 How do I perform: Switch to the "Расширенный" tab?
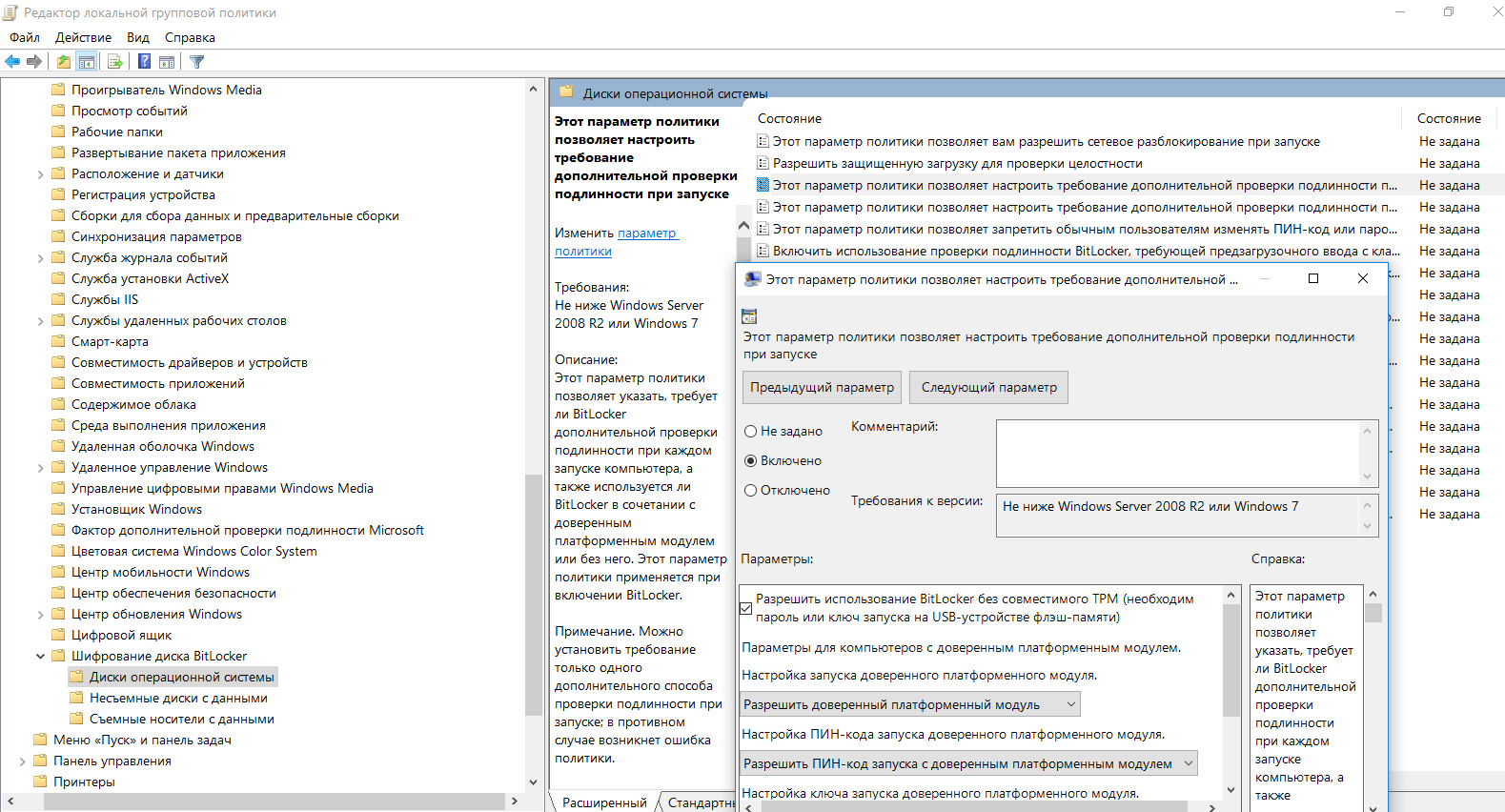[604, 803]
